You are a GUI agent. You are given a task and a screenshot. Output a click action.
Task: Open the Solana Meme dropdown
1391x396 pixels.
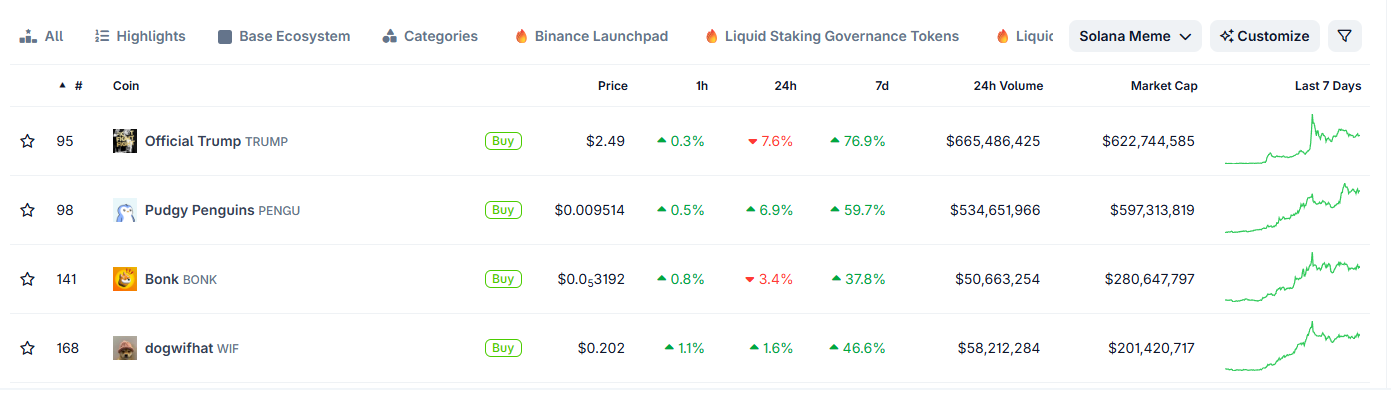pyautogui.click(x=1135, y=36)
